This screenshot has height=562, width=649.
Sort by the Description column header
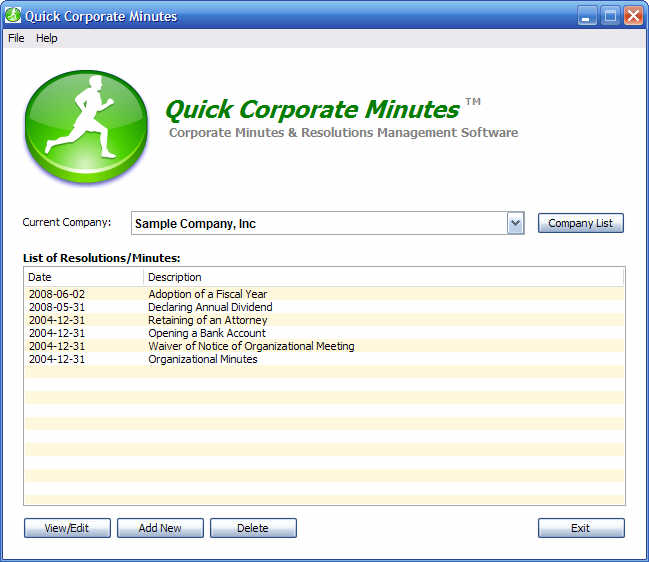pyautogui.click(x=383, y=277)
